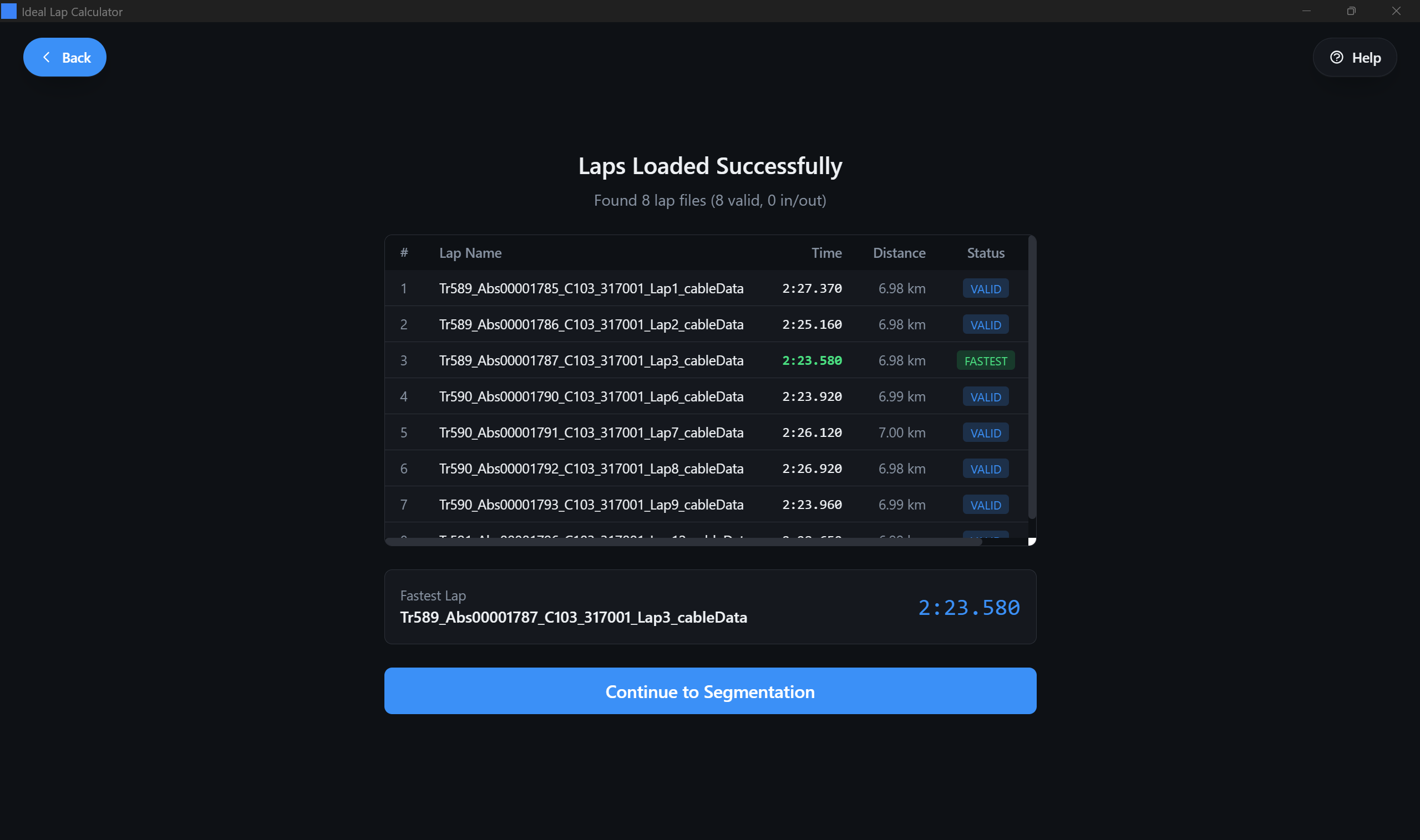Click the VALID badge for Lap1_cableData
This screenshot has height=840, width=1420.
[985, 288]
